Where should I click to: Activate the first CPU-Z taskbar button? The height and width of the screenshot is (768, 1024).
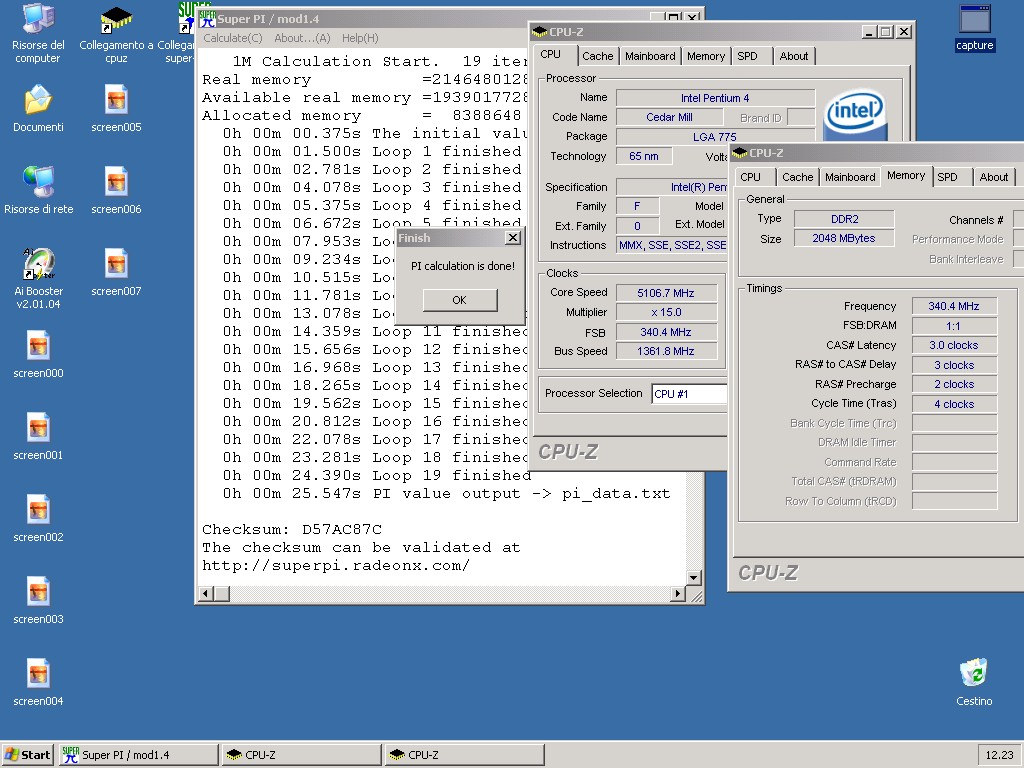point(301,755)
